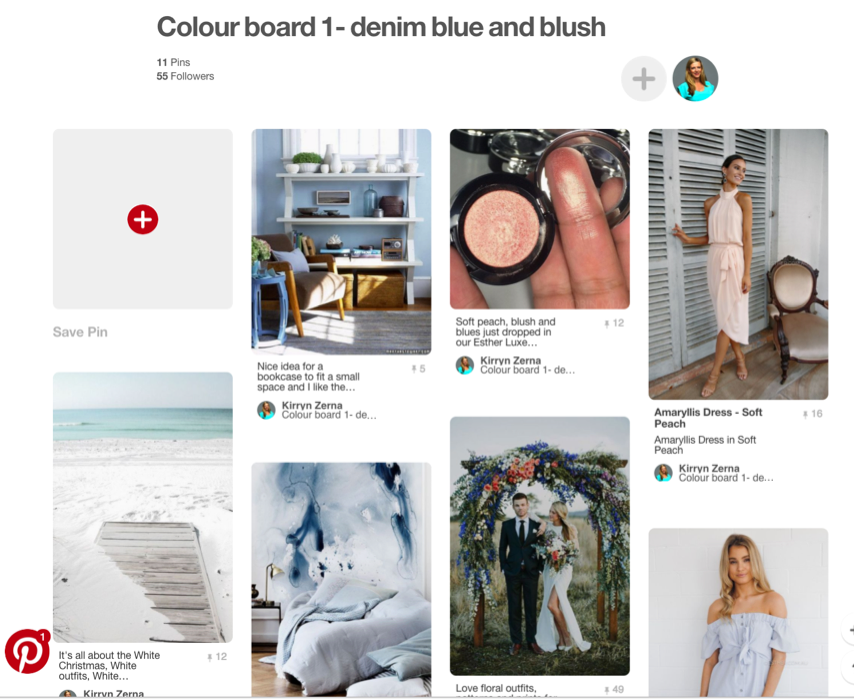854x699 pixels.
Task: Open the white beach boardwalk pin
Action: (143, 508)
